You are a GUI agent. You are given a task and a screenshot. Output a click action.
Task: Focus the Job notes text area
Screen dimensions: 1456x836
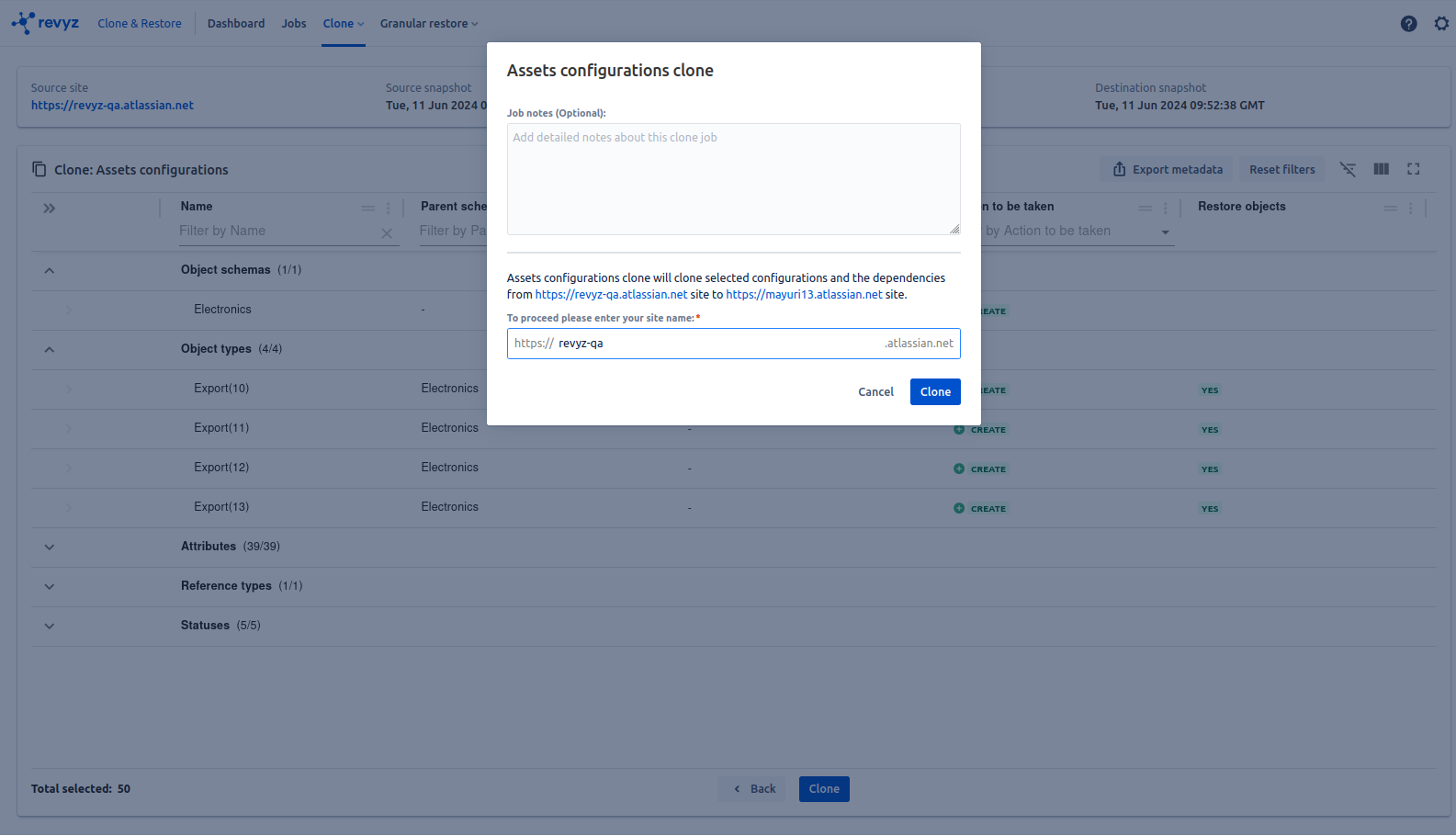point(734,179)
